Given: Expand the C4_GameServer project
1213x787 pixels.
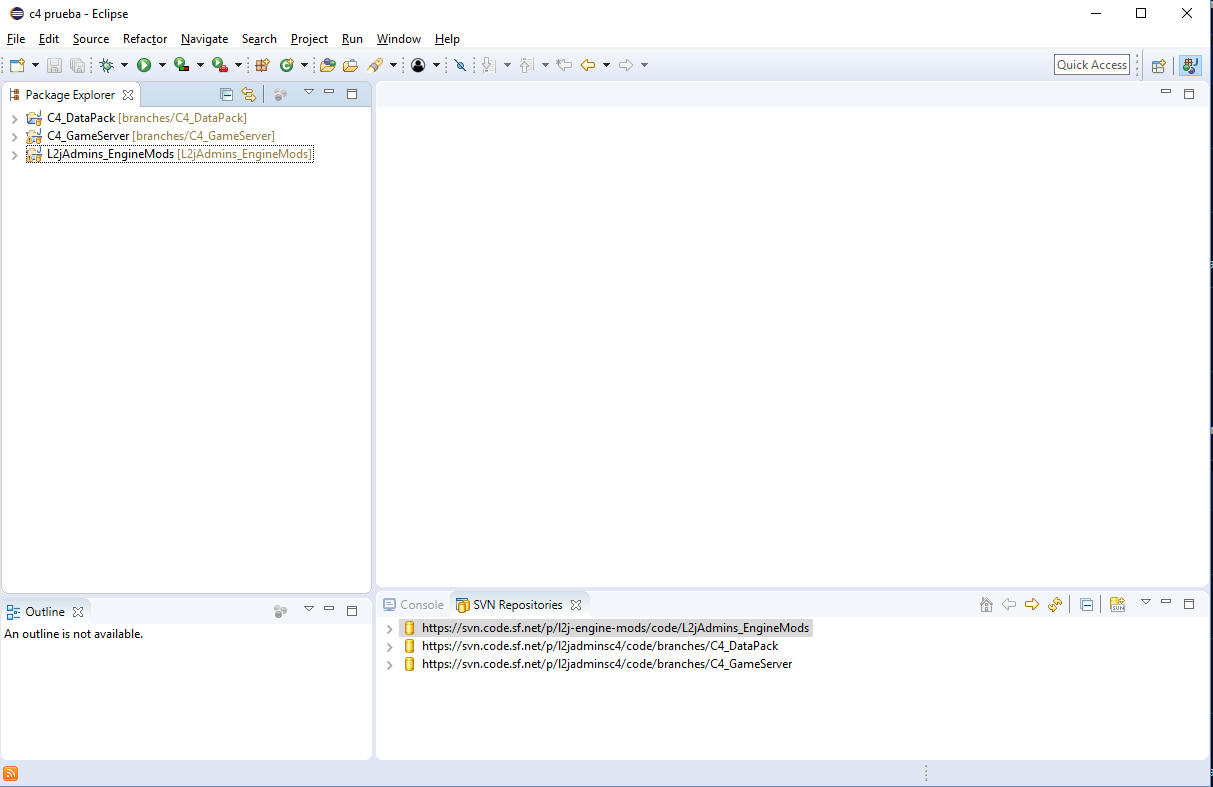Looking at the screenshot, I should (x=14, y=137).
